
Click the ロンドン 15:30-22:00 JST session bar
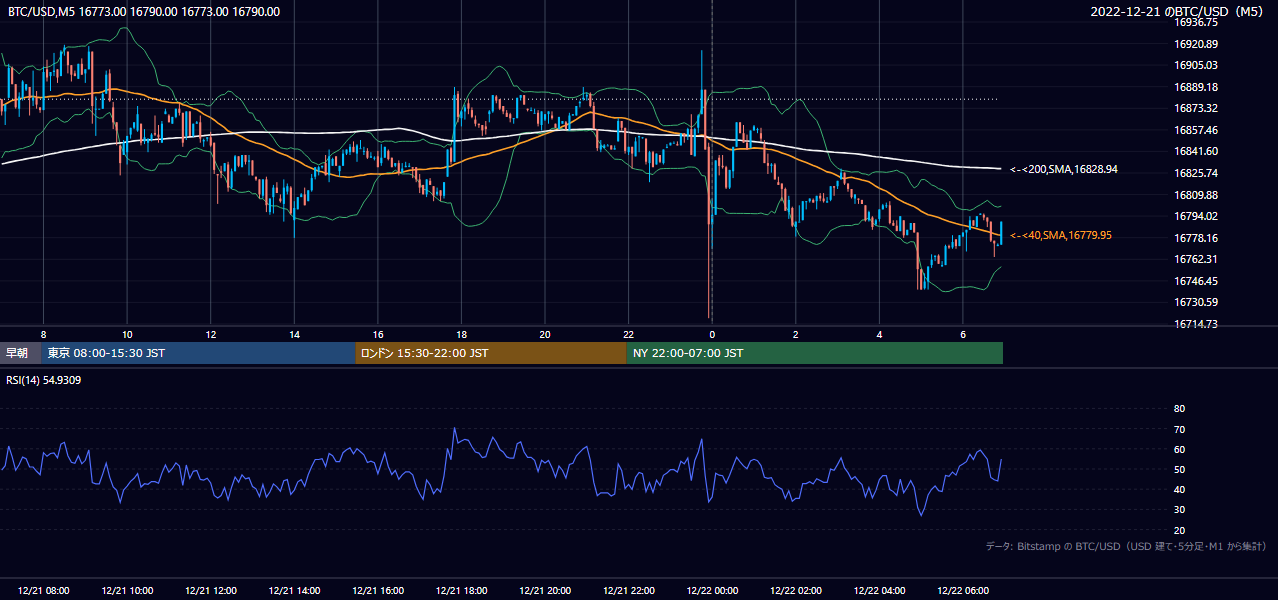(x=491, y=353)
